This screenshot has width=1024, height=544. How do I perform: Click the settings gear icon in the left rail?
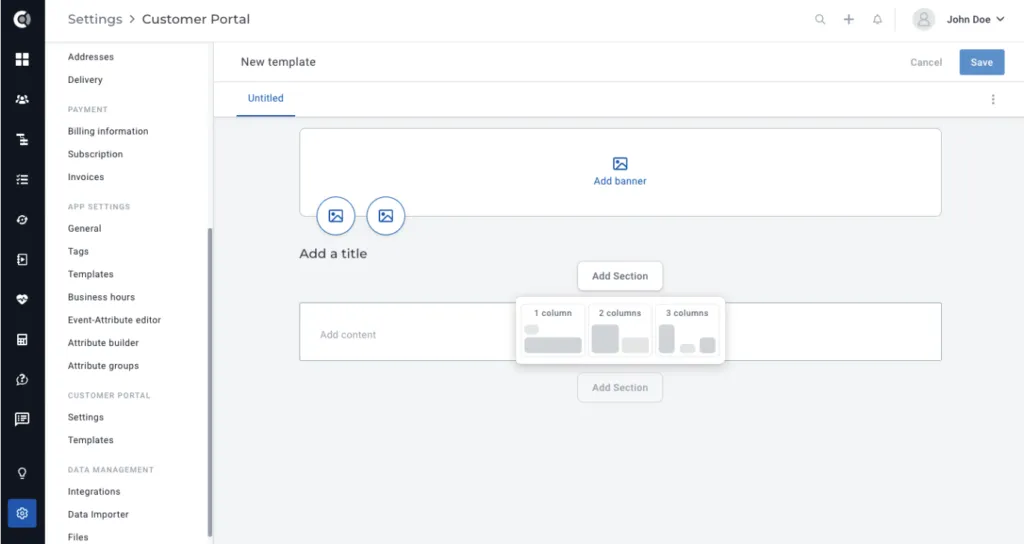[x=22, y=513]
